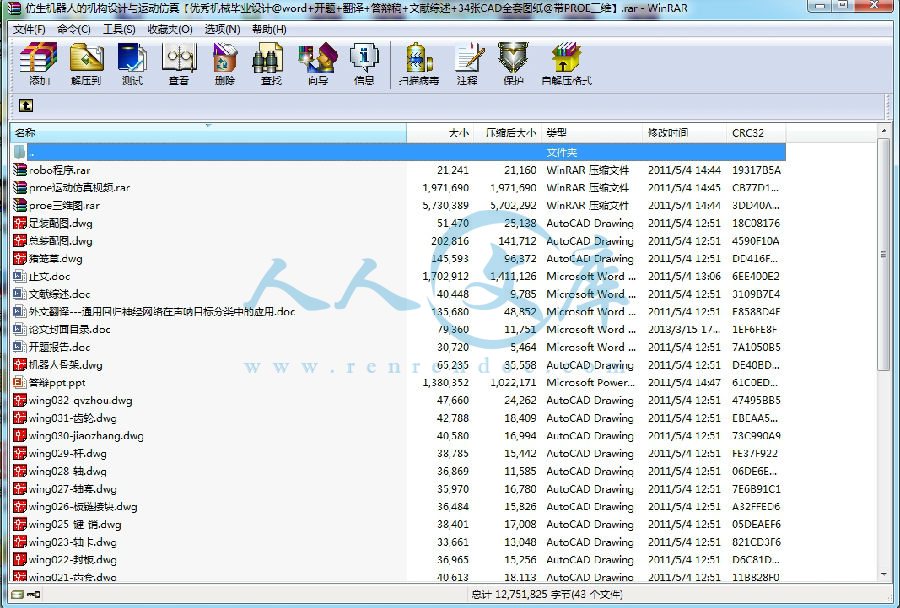Click the drive icon in status bar
The width and height of the screenshot is (900, 608).
(17, 594)
